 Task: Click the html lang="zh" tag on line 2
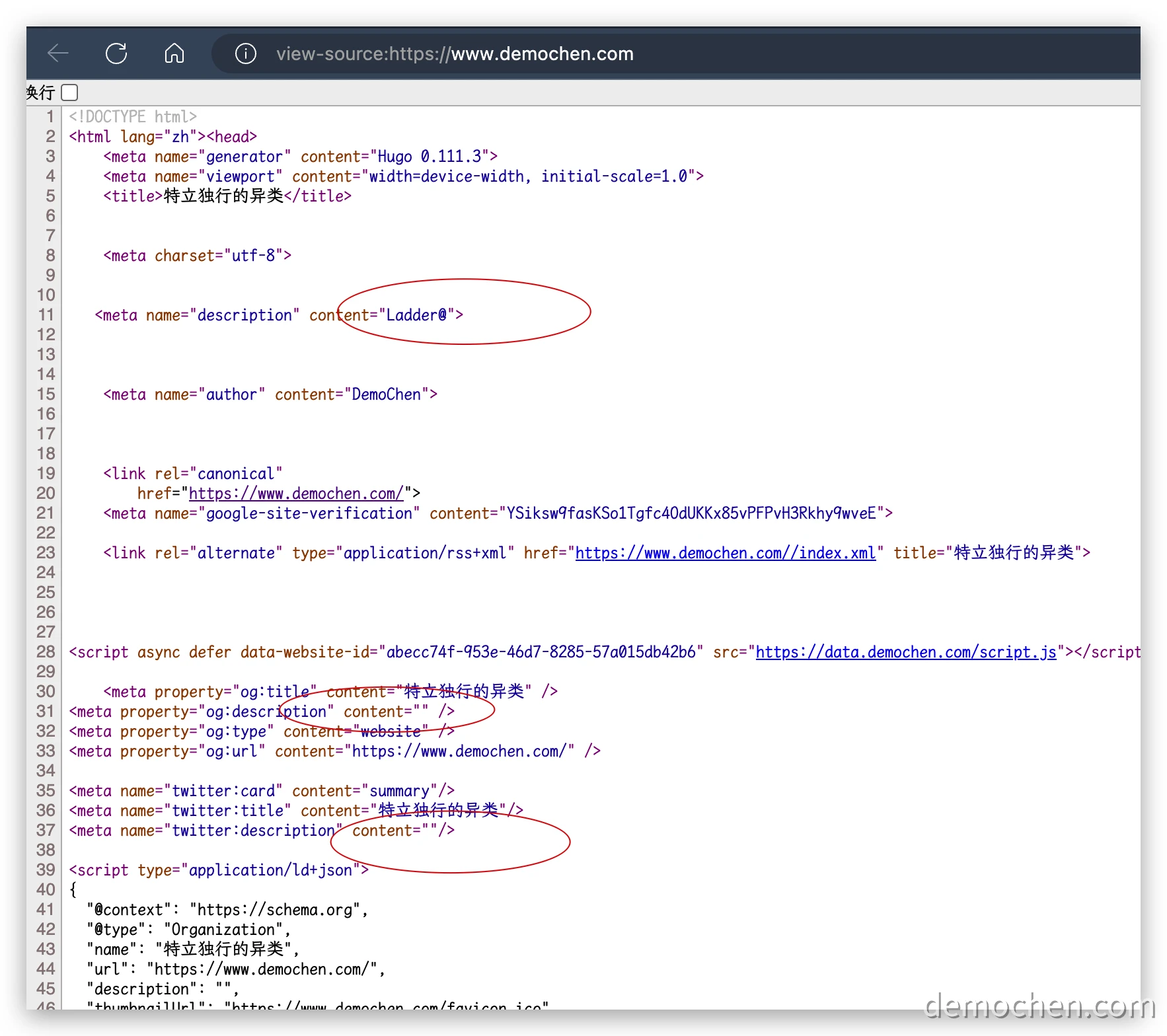pyautogui.click(x=137, y=137)
